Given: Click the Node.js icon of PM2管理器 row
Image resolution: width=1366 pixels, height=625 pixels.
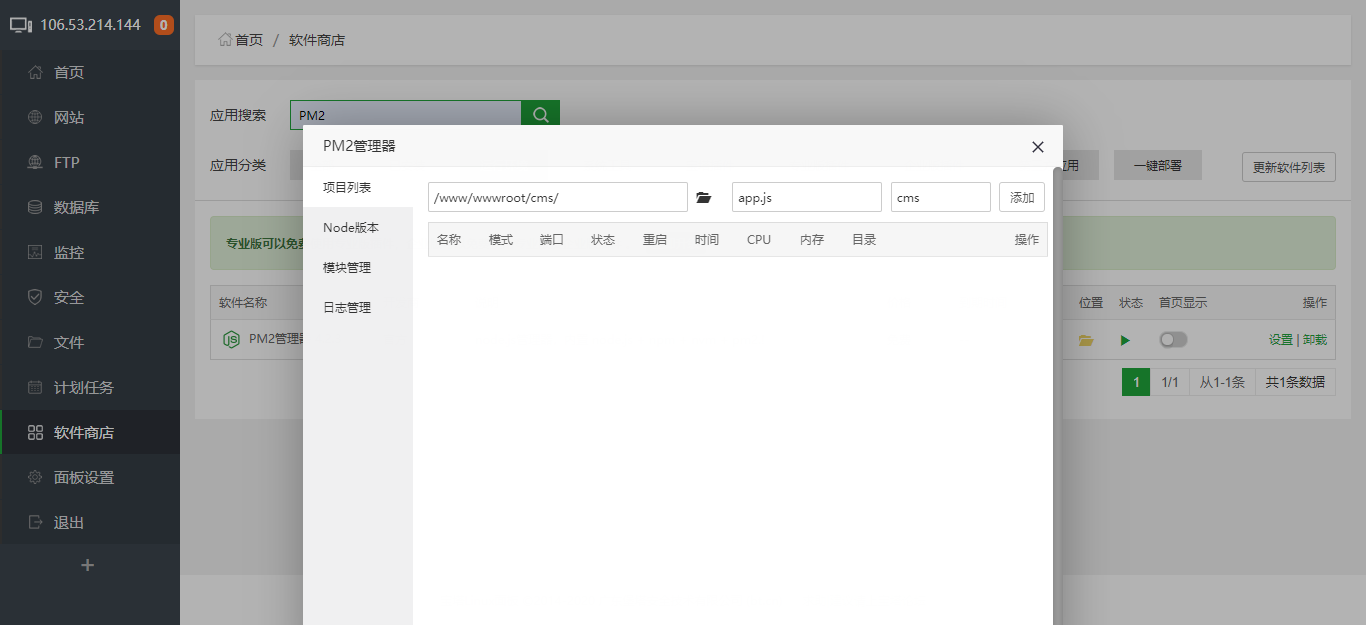Looking at the screenshot, I should coord(231,339).
